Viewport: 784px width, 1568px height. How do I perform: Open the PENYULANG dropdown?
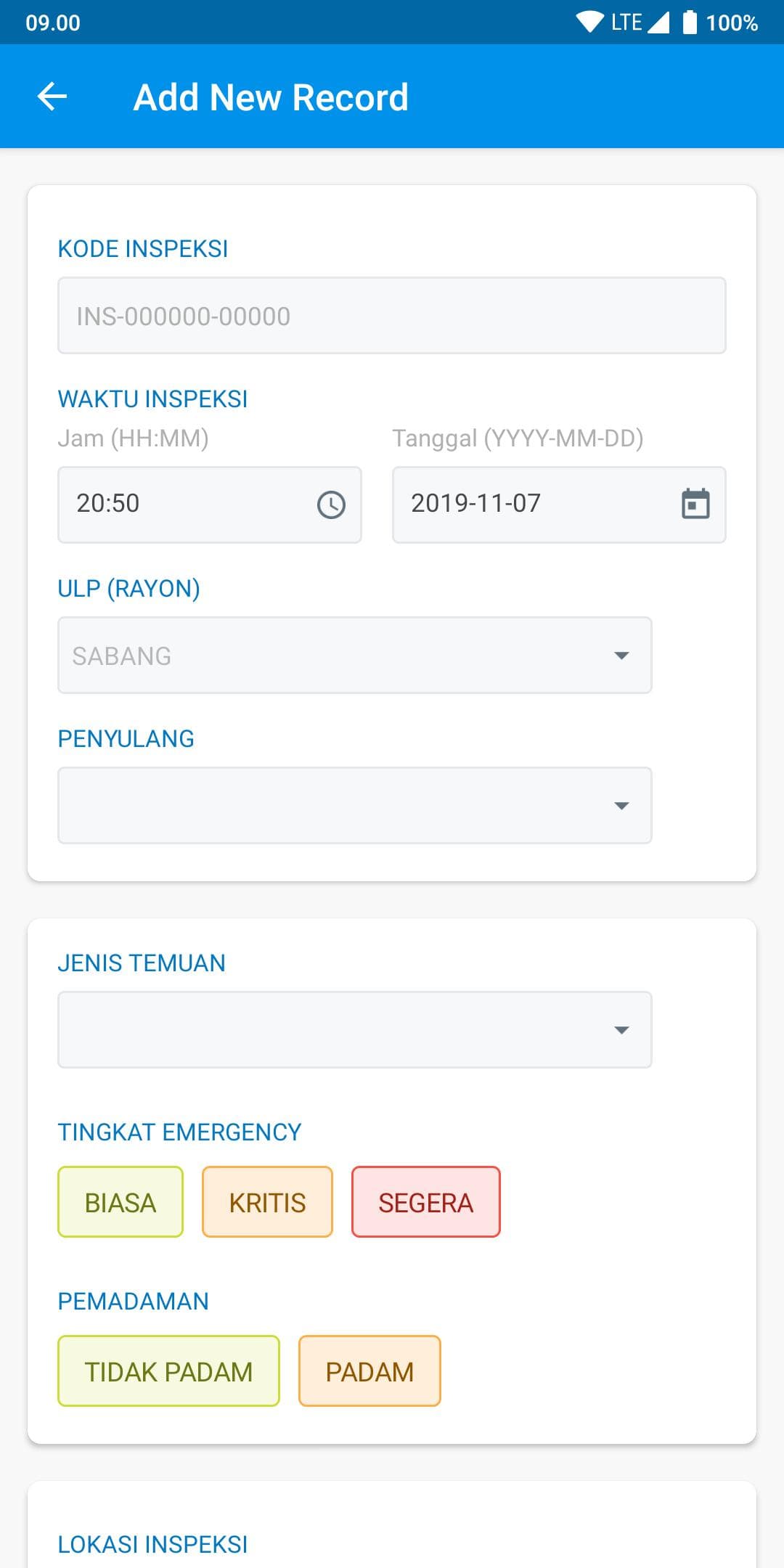(x=355, y=806)
